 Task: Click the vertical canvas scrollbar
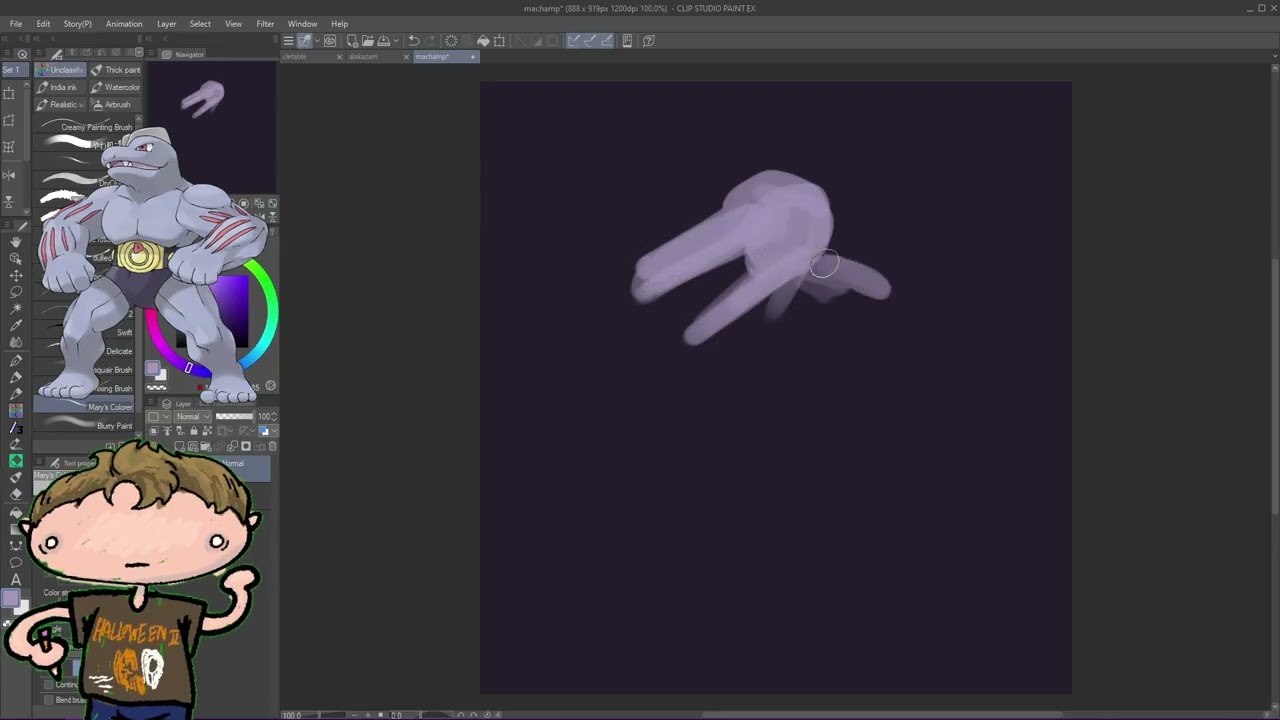pyautogui.click(x=1275, y=385)
